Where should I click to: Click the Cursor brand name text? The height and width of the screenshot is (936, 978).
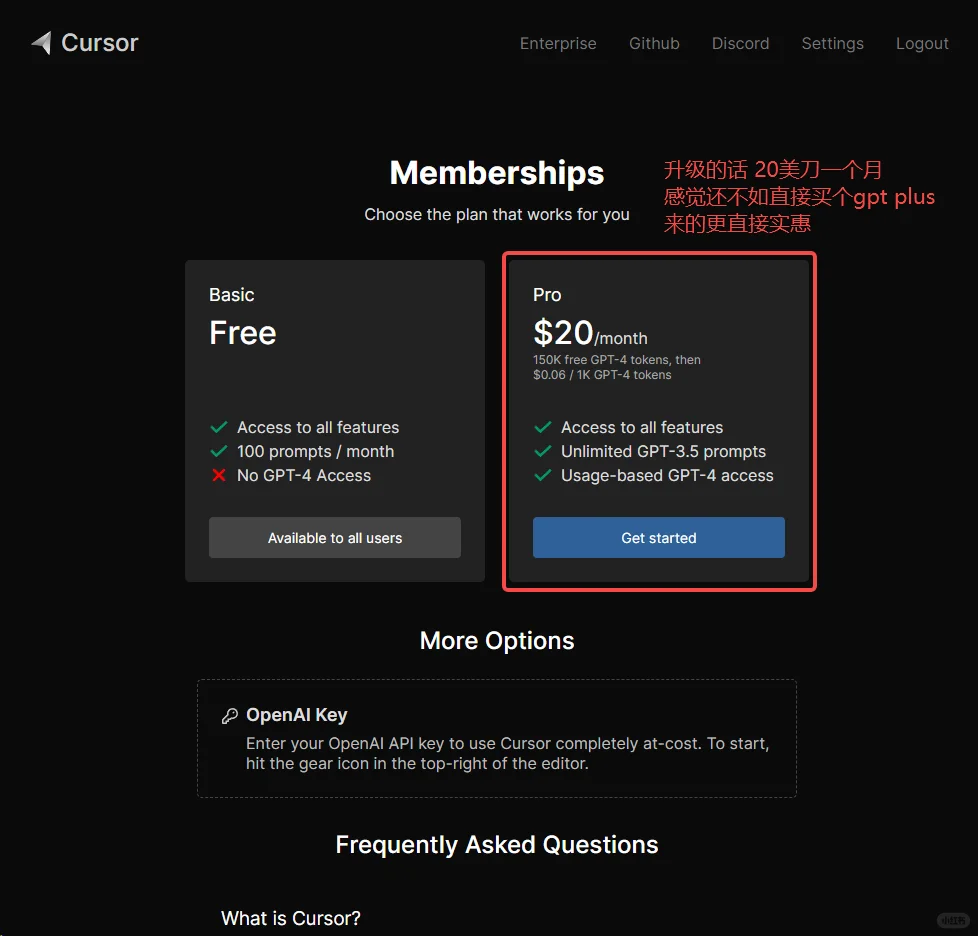click(100, 43)
